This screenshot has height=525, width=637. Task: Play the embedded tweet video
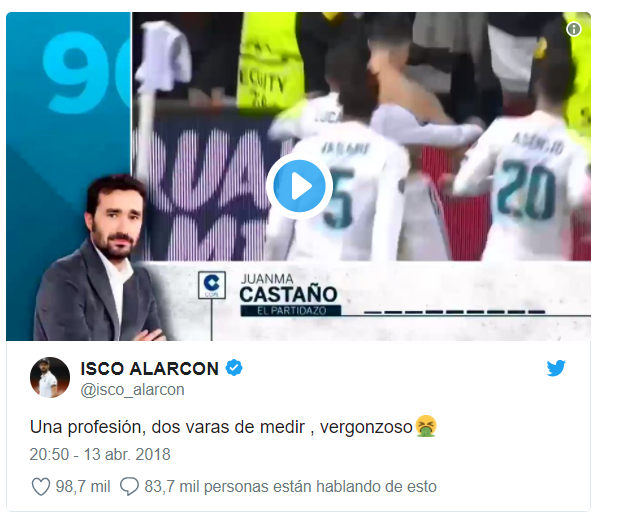299,186
